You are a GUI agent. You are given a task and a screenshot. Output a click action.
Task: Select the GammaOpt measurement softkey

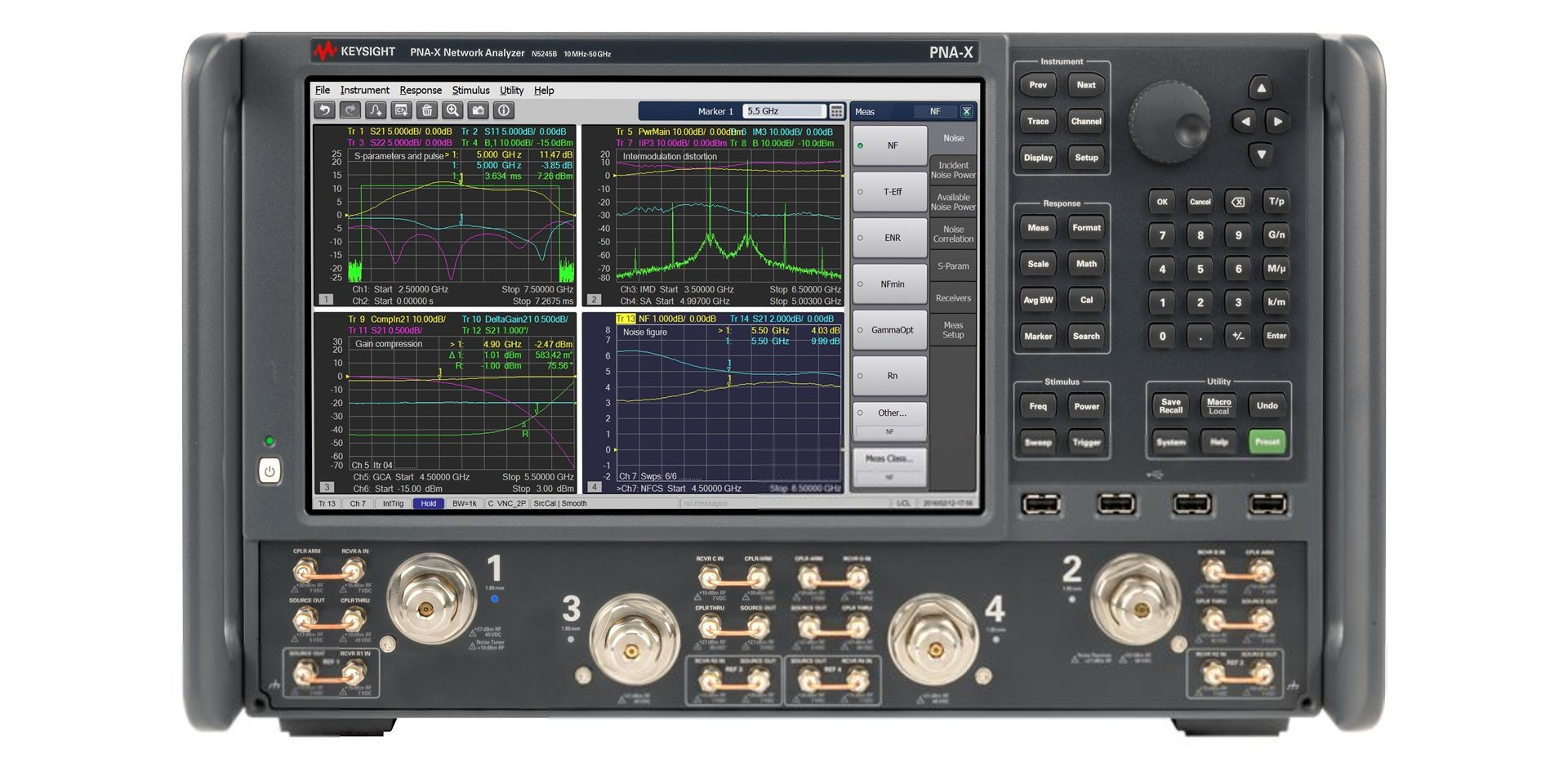890,330
